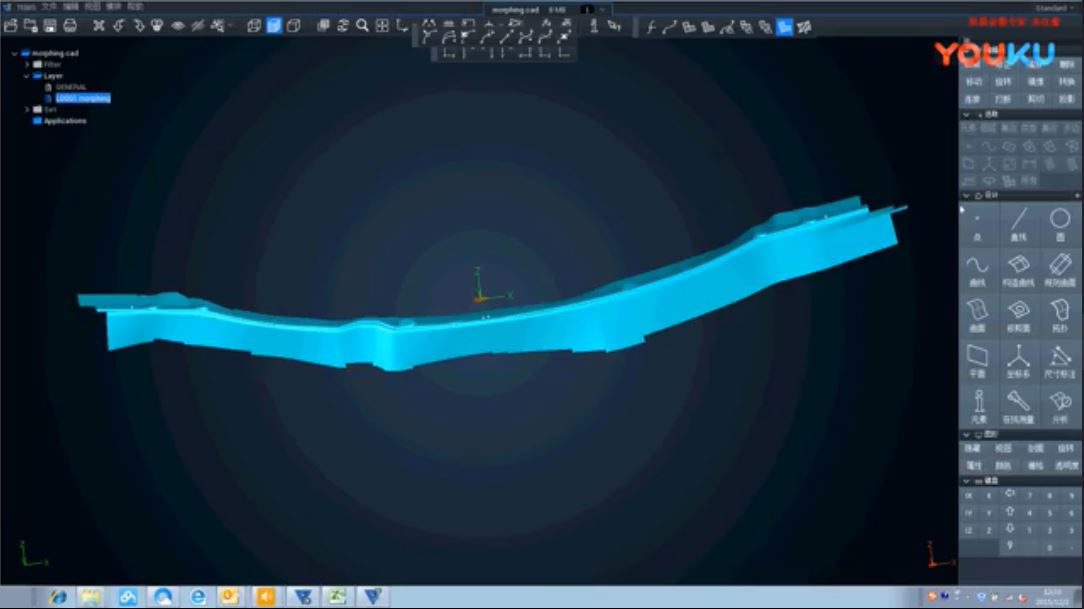The width and height of the screenshot is (1084, 609).
Task: Expand the Filter tree node
Action: [27, 64]
